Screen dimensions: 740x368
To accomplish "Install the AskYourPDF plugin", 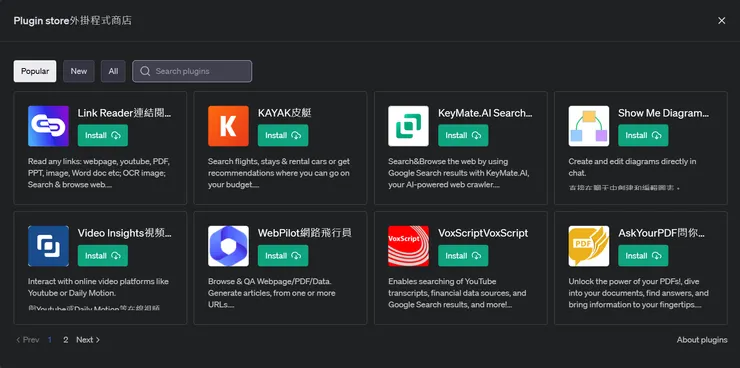I will [x=643, y=256].
